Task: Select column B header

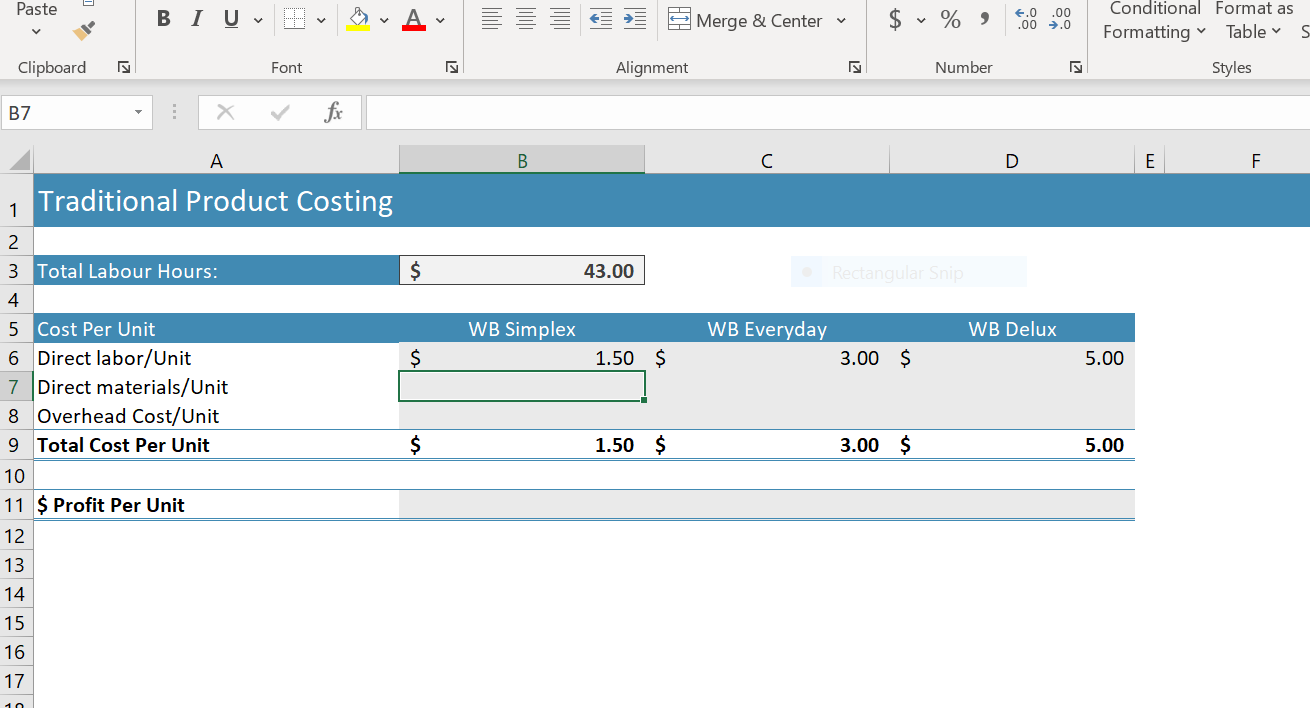Action: point(522,160)
